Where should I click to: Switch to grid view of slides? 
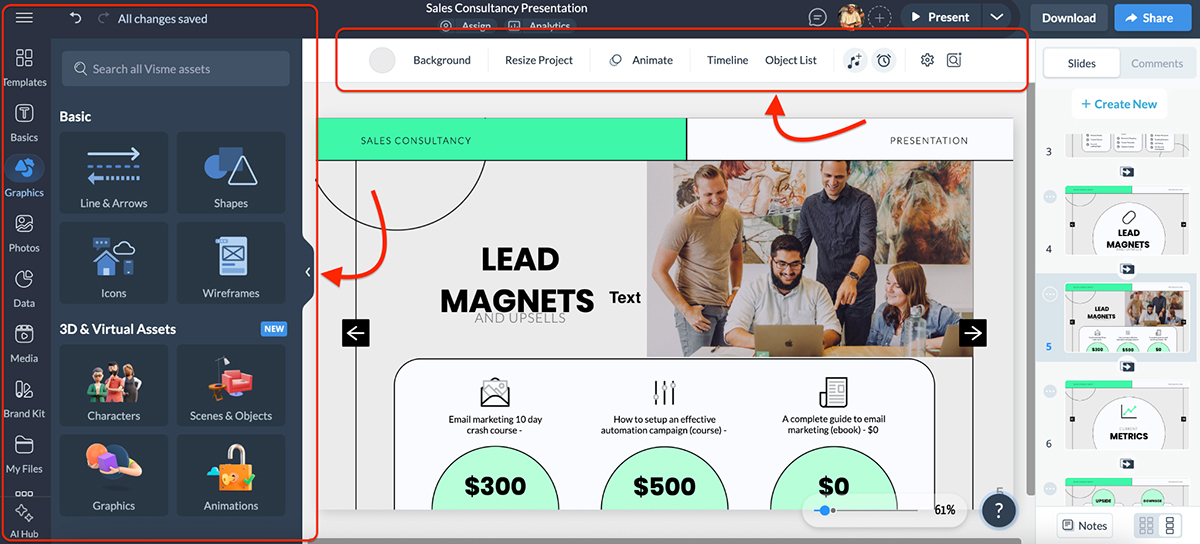click(x=1146, y=525)
